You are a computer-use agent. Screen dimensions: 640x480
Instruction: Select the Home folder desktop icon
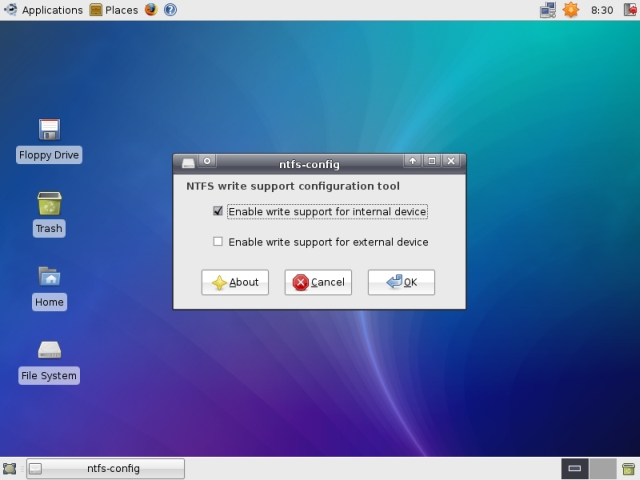coord(49,288)
